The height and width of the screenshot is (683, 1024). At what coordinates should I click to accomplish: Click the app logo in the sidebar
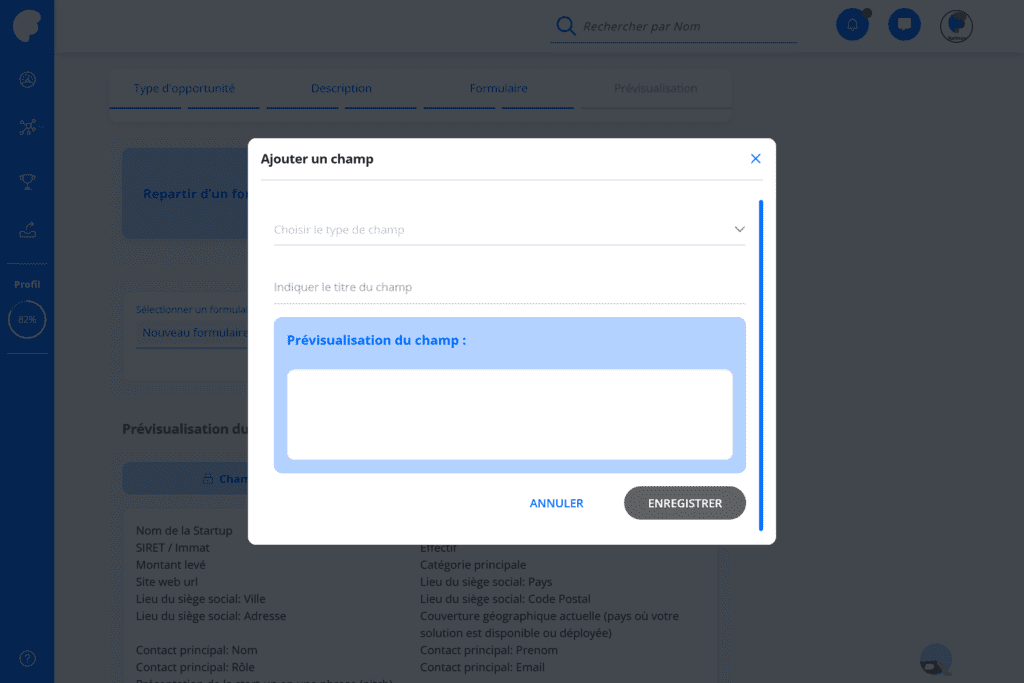click(27, 25)
